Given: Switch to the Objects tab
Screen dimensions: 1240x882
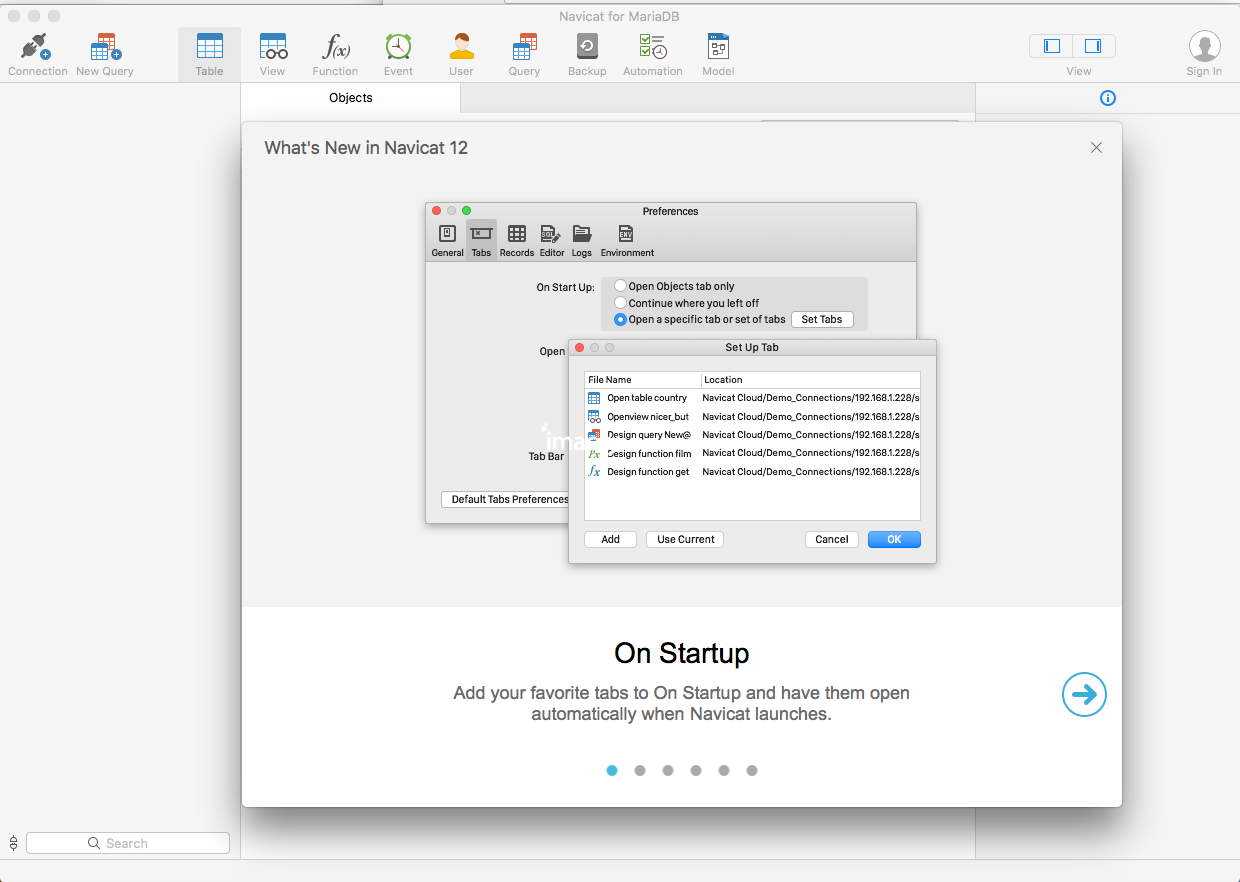Looking at the screenshot, I should pyautogui.click(x=351, y=98).
